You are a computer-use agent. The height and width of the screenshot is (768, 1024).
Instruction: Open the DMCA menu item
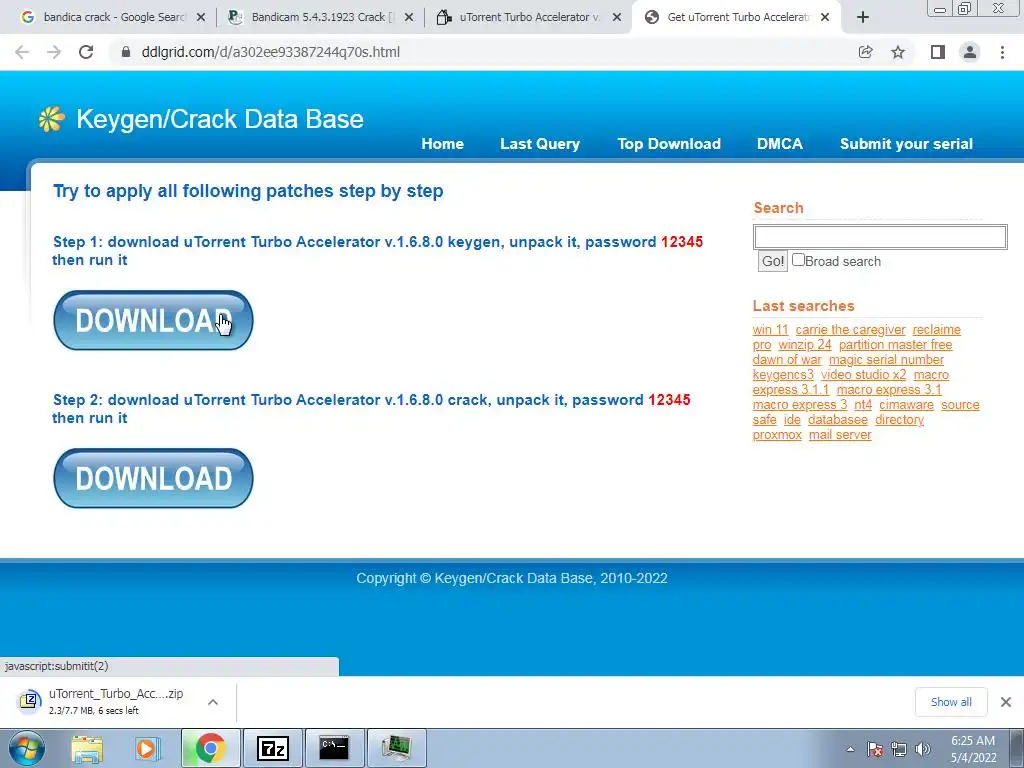click(x=780, y=144)
